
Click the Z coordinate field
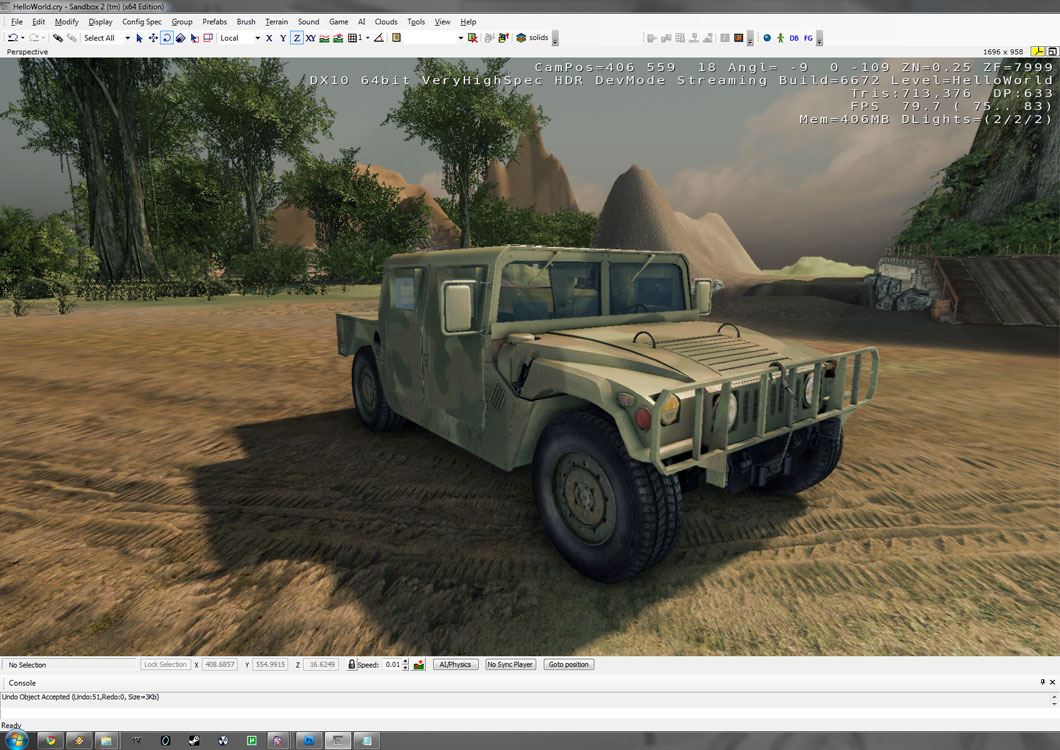[321, 664]
